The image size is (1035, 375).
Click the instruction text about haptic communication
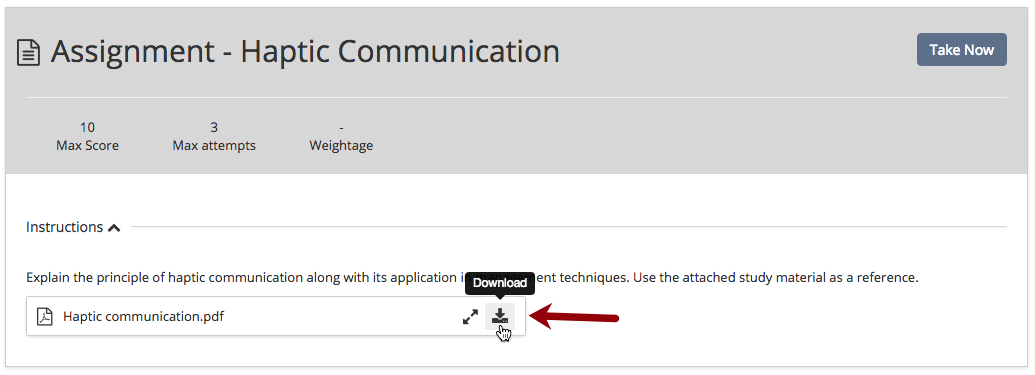point(472,277)
